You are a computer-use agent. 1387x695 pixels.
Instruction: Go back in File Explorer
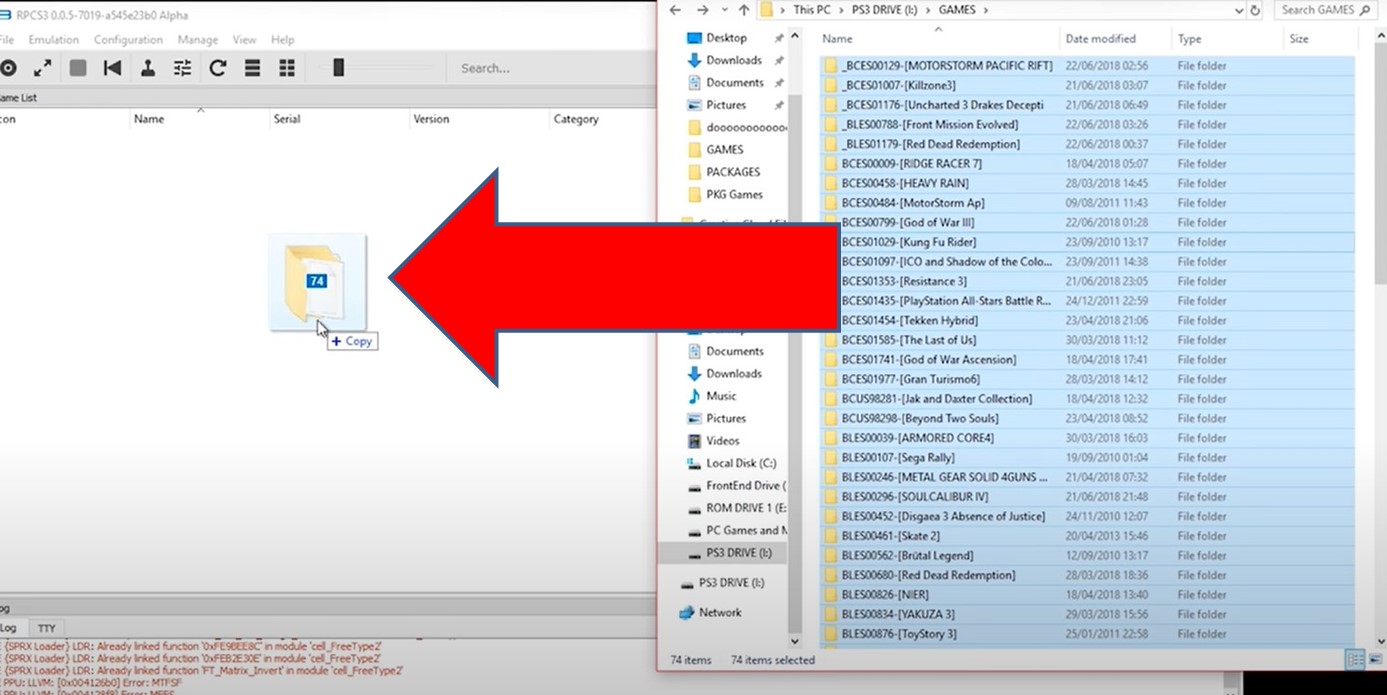[675, 10]
